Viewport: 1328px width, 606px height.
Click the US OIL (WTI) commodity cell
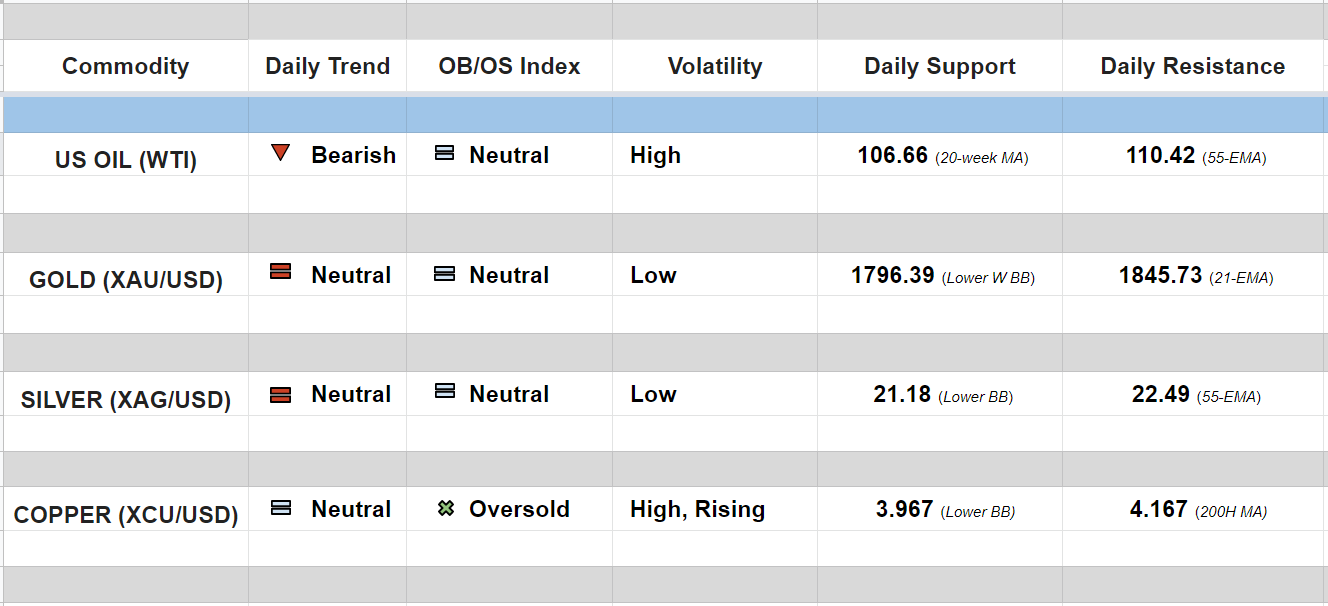click(126, 160)
